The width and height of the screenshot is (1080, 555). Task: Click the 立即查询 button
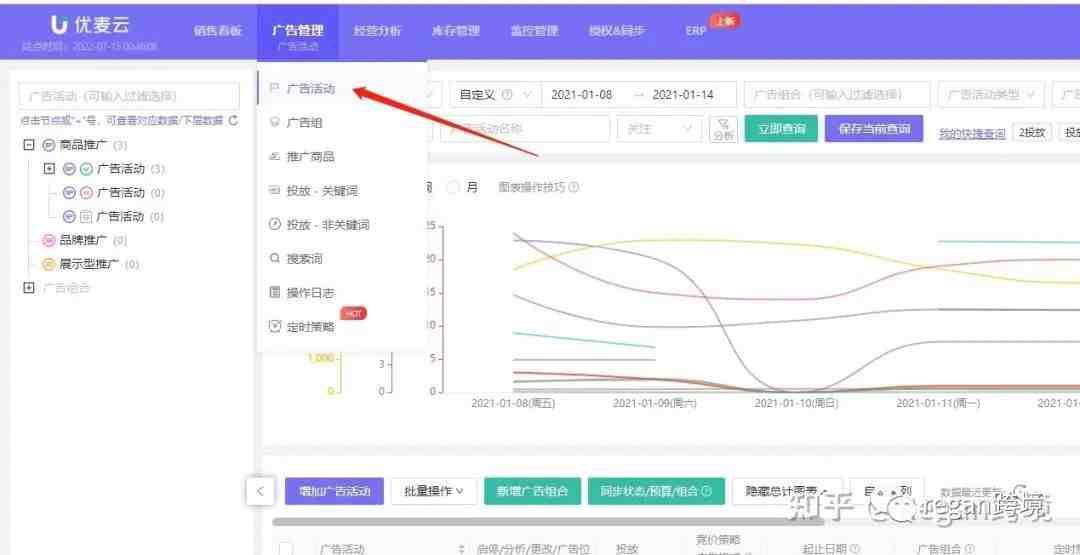tap(781, 129)
